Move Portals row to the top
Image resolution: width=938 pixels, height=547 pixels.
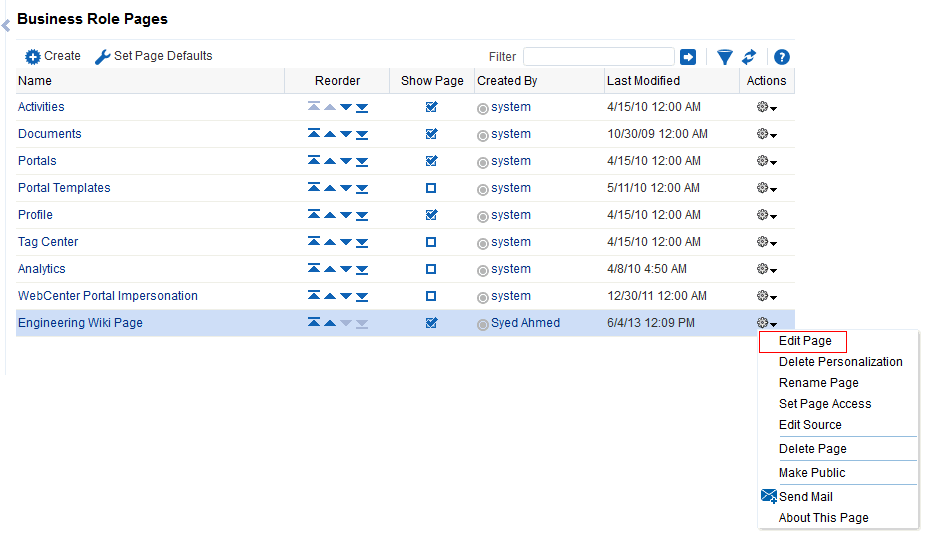coord(313,160)
